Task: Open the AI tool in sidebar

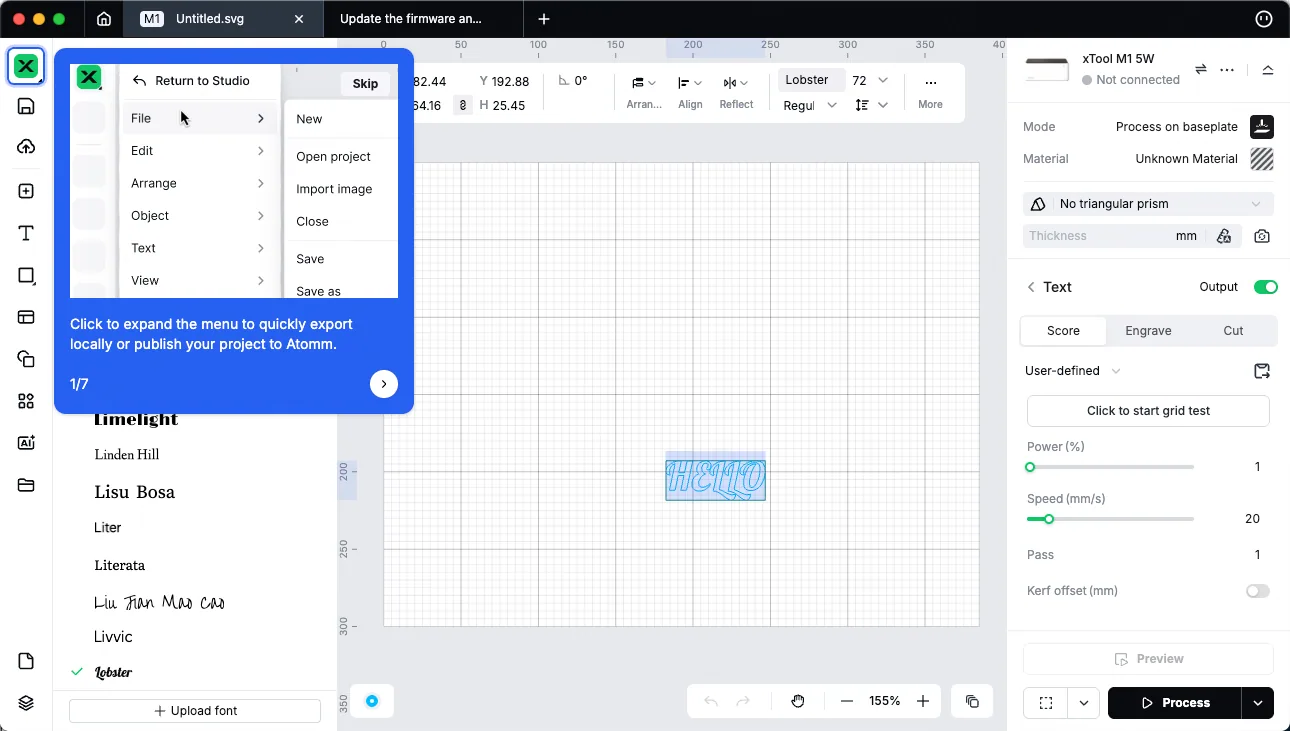Action: pos(26,443)
